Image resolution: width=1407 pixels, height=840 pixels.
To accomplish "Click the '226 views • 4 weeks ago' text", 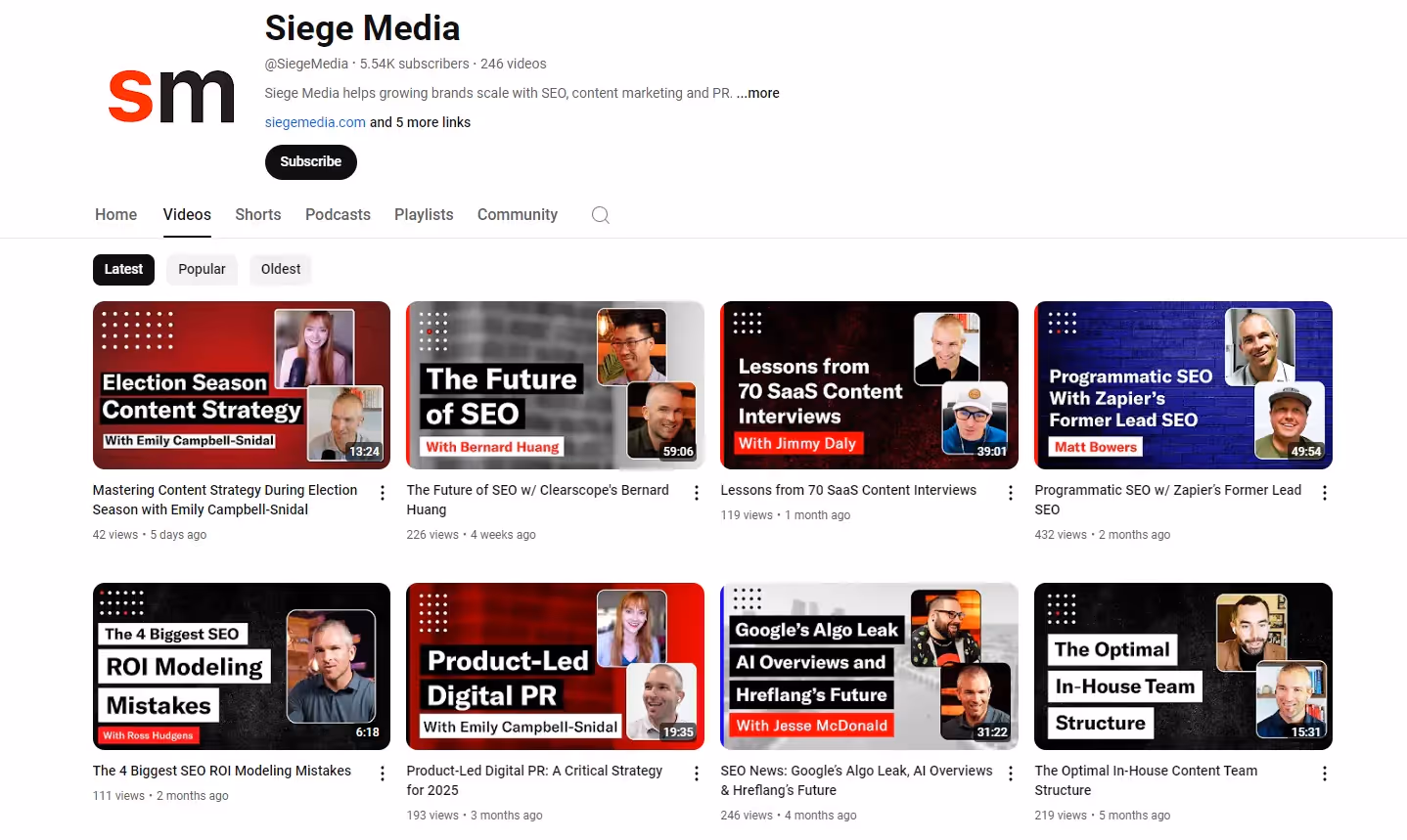I will point(472,535).
